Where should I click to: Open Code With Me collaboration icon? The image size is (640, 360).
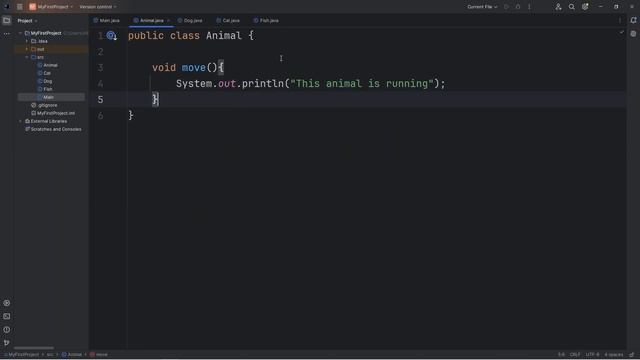(x=558, y=7)
